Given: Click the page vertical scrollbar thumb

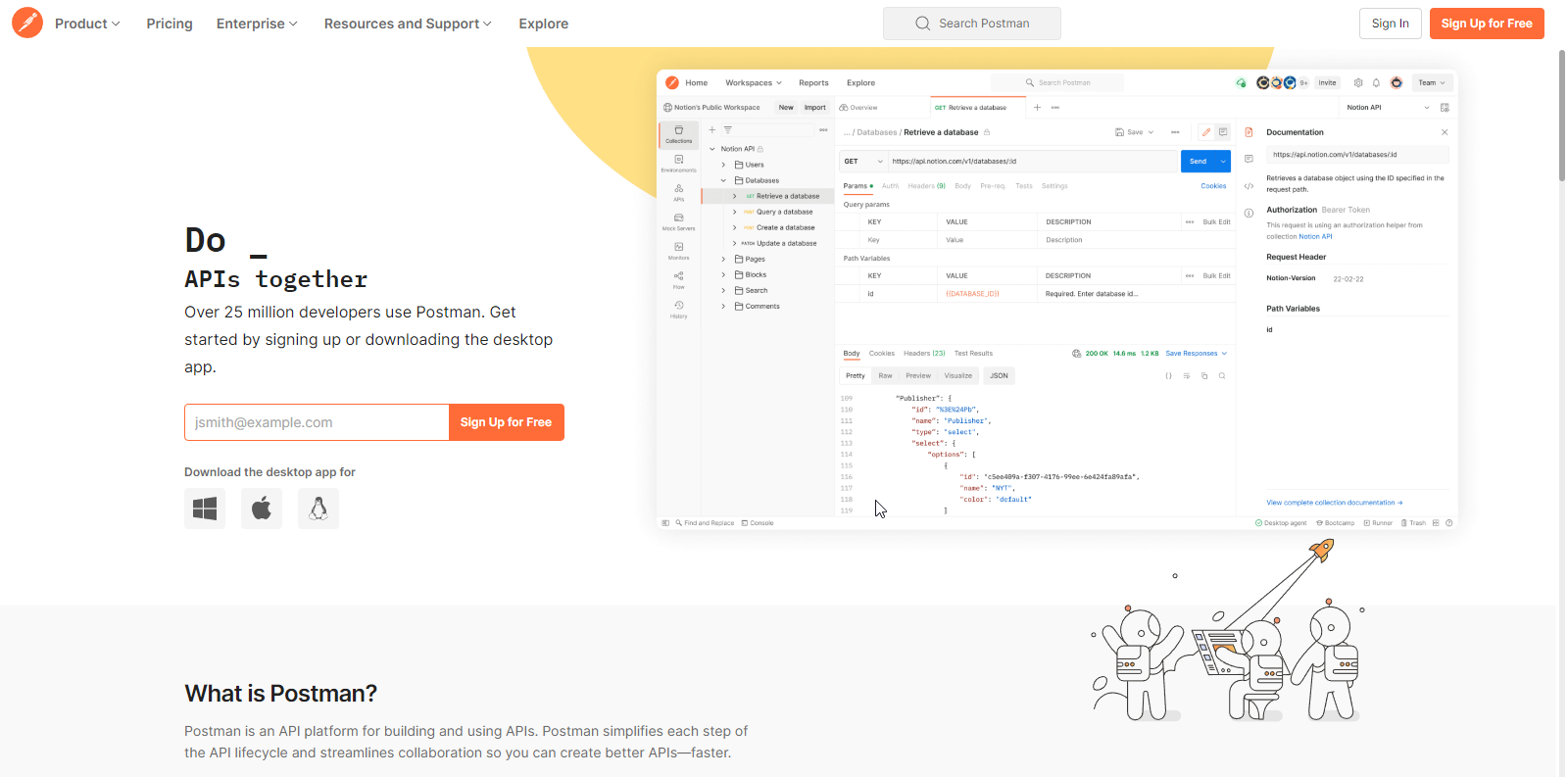Looking at the screenshot, I should [x=1561, y=115].
